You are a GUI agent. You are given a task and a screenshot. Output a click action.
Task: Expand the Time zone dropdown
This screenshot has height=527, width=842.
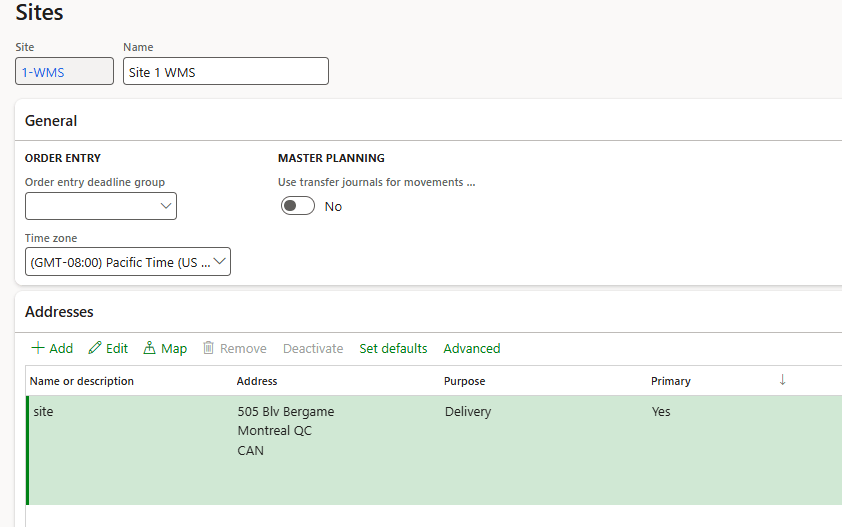pos(220,262)
